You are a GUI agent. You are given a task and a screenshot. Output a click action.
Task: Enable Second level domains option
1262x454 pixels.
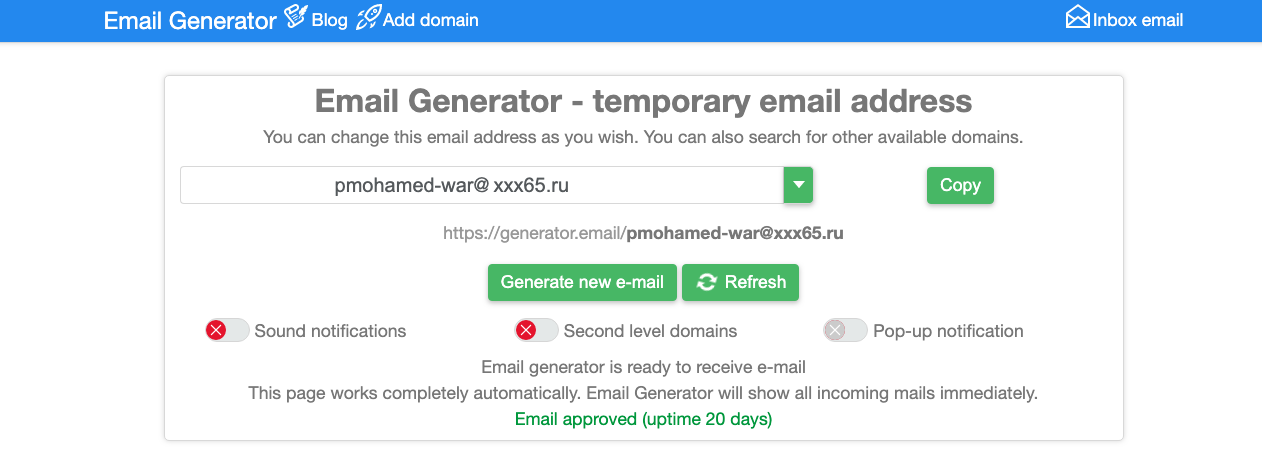click(x=536, y=330)
